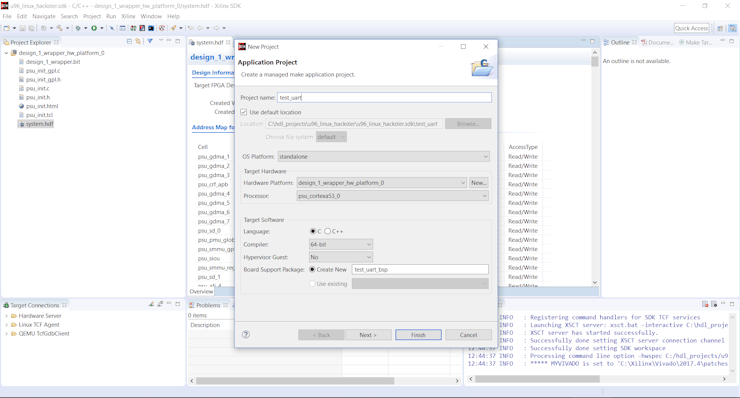
Task: Click the New... hardware platform button
Action: point(479,183)
